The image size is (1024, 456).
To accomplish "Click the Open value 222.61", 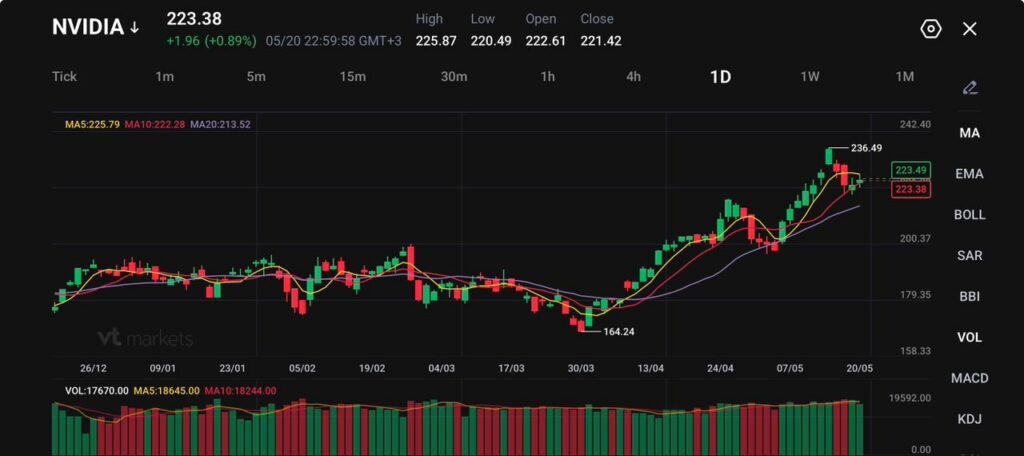I will (545, 41).
